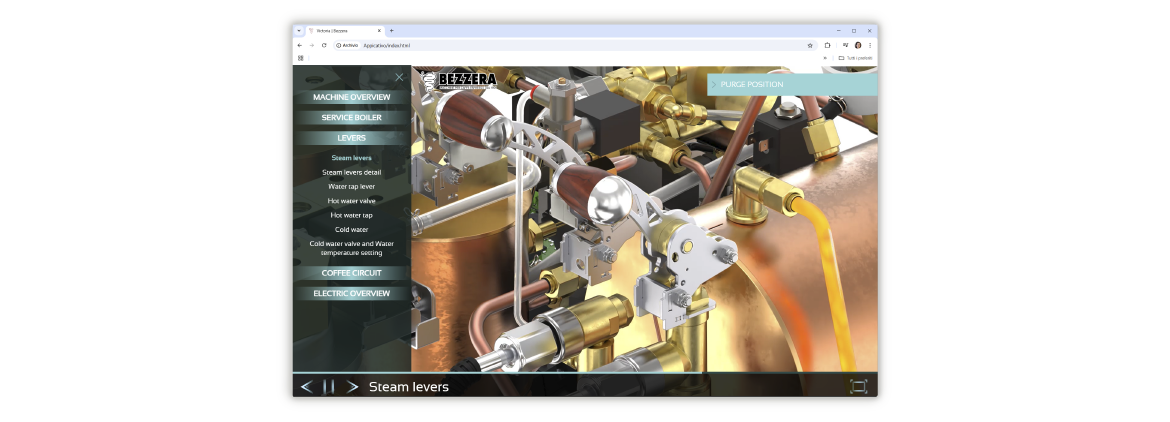Expand the SERVICE BOILER section
The image size is (1170, 422).
coord(351,118)
